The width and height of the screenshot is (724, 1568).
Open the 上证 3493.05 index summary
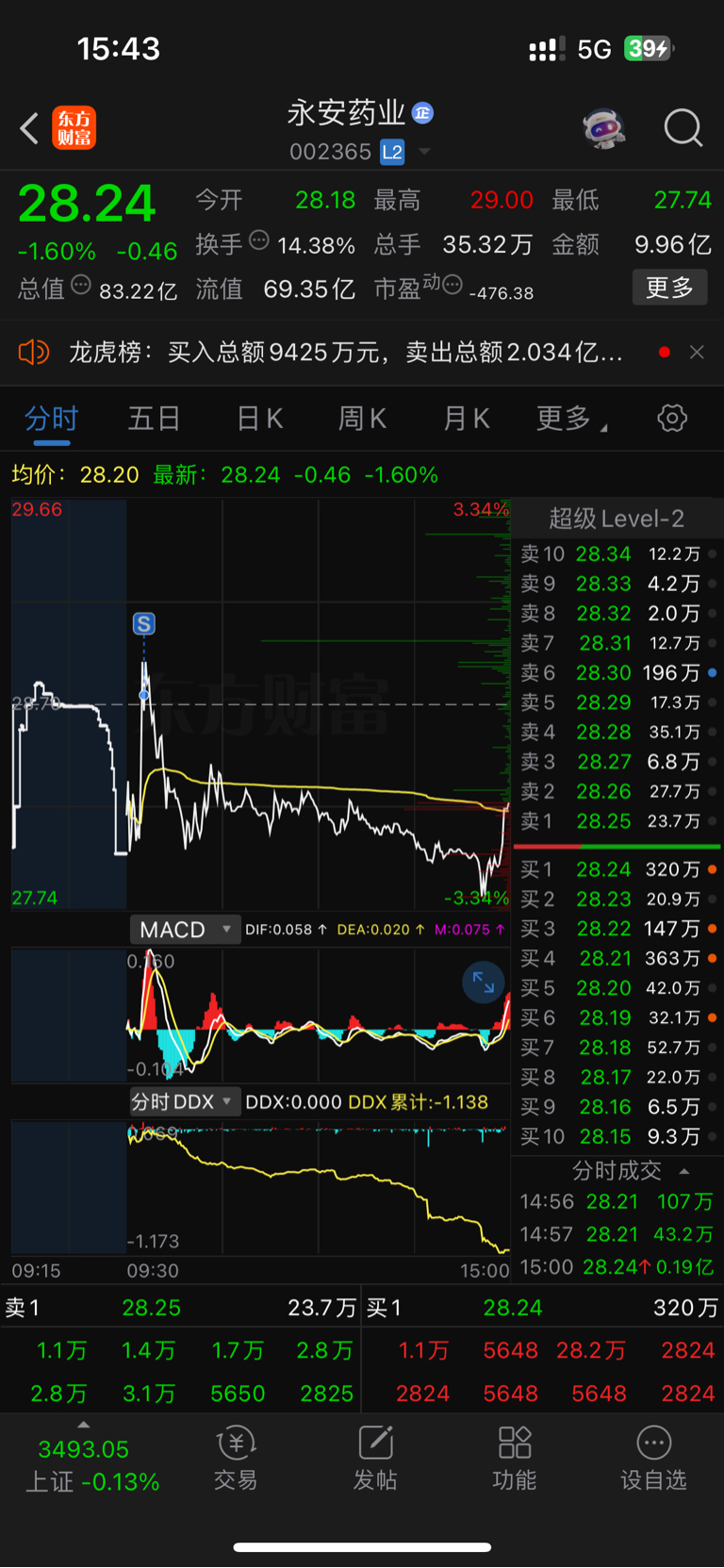(91, 1465)
